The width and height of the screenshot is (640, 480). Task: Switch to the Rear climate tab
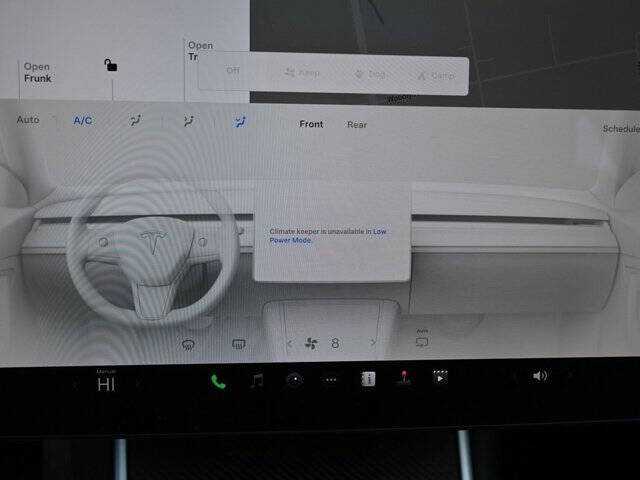point(357,125)
